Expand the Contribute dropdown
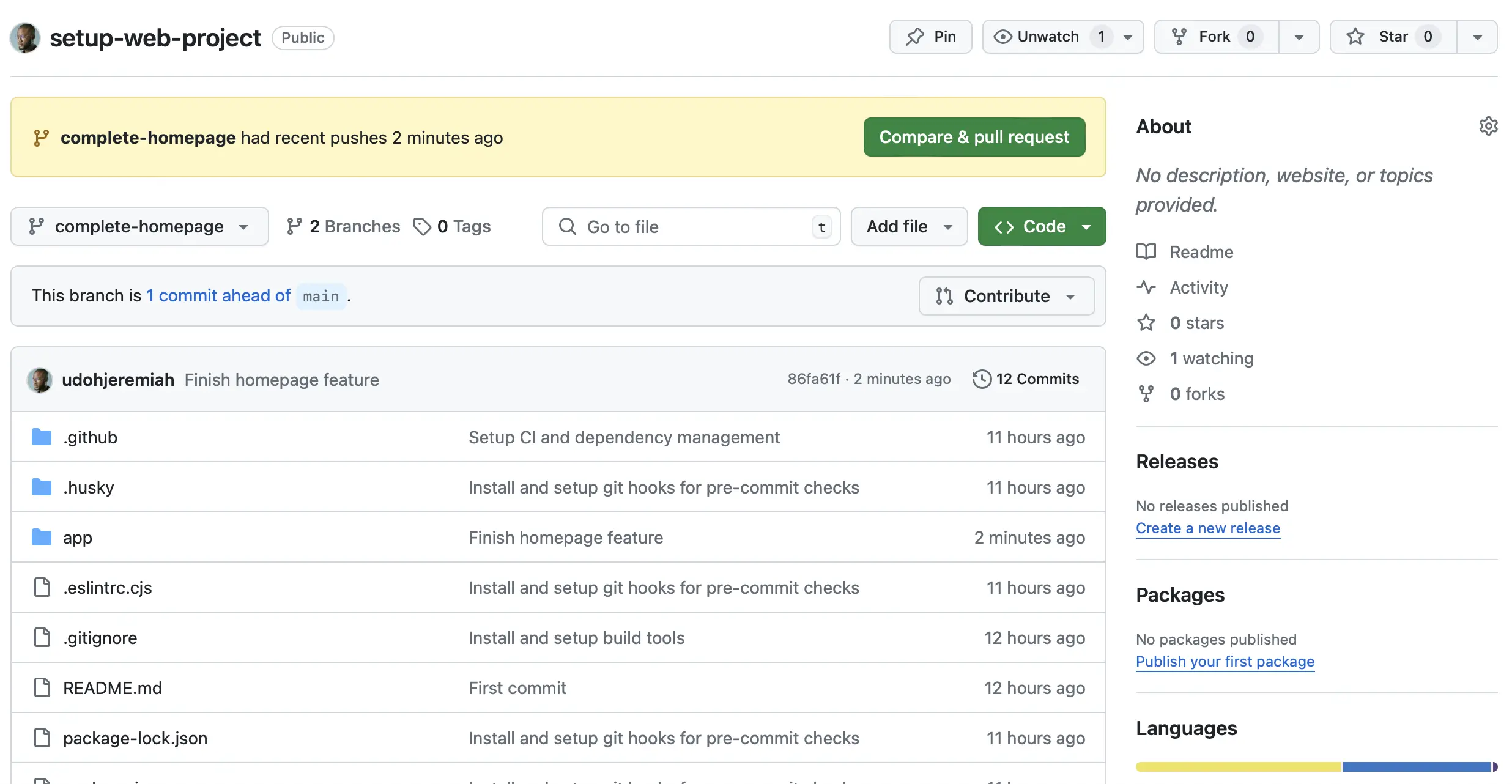Viewport: 1512px width, 784px height. click(x=1006, y=296)
